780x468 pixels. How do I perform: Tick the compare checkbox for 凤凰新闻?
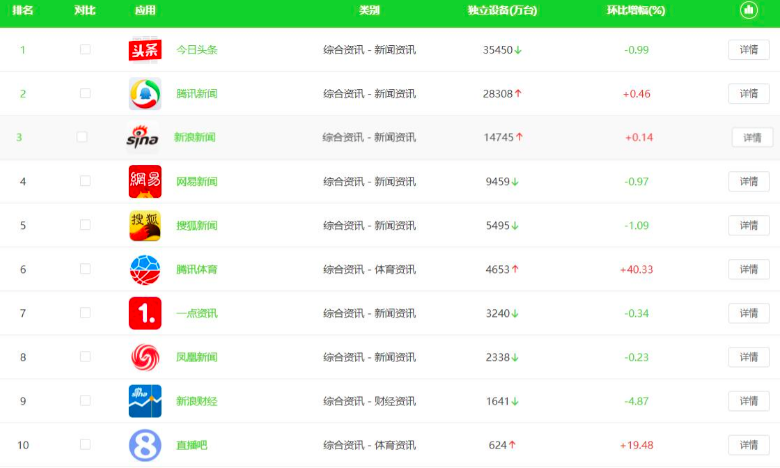pos(85,357)
